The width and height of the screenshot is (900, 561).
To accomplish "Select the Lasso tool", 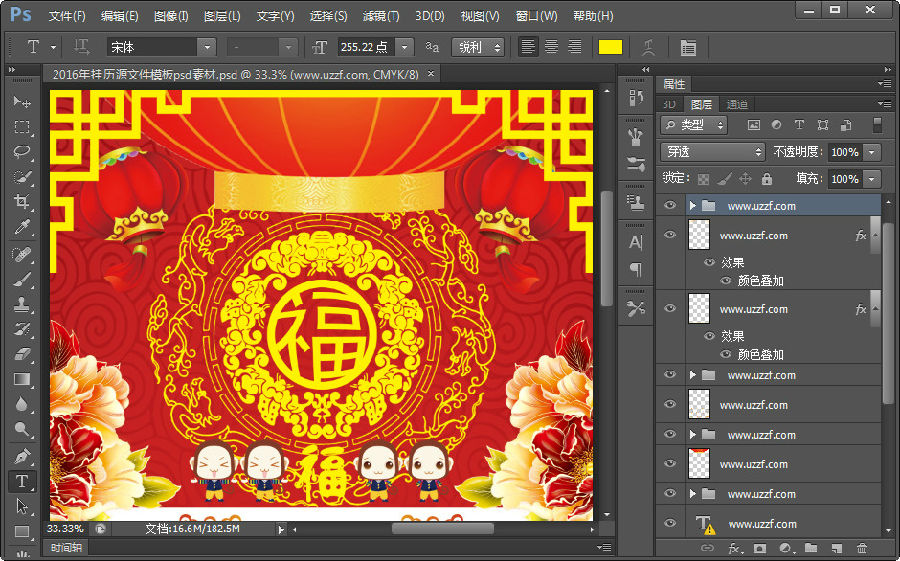I will click(22, 152).
